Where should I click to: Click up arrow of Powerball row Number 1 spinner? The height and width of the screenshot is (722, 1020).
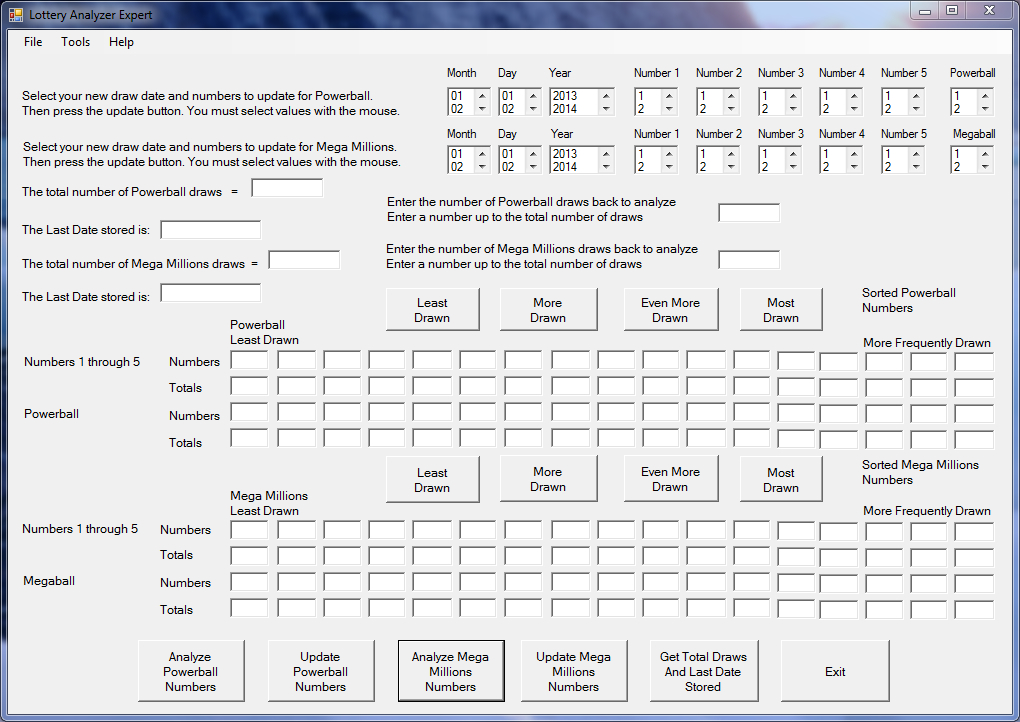click(x=669, y=96)
